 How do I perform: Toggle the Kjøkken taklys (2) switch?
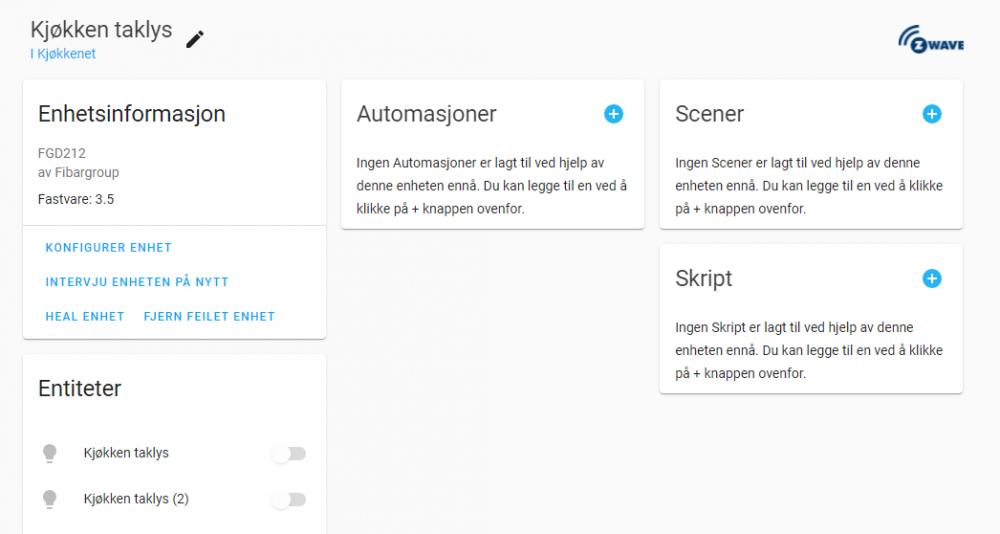[289, 499]
